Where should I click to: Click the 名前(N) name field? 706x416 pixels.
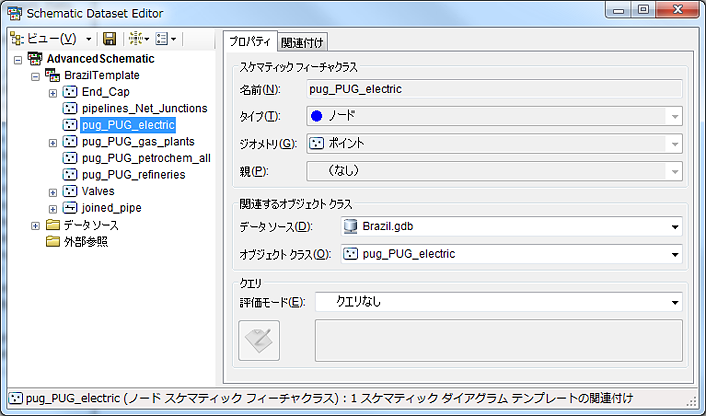[494, 89]
